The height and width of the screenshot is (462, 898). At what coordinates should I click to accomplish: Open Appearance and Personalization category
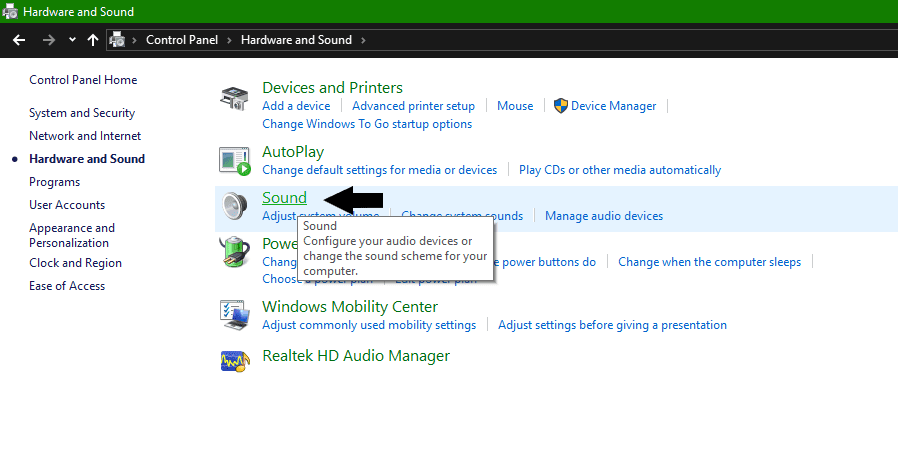pos(72,235)
